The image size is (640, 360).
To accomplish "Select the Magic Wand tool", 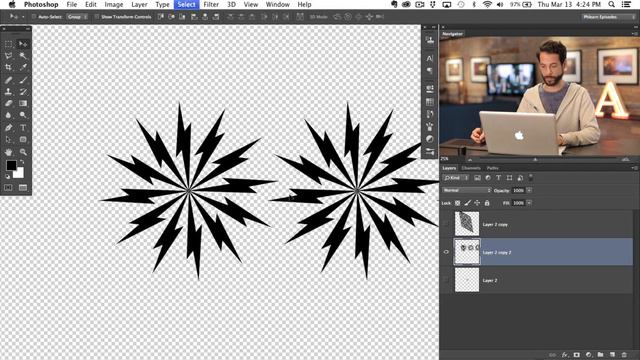I will click(x=23, y=56).
